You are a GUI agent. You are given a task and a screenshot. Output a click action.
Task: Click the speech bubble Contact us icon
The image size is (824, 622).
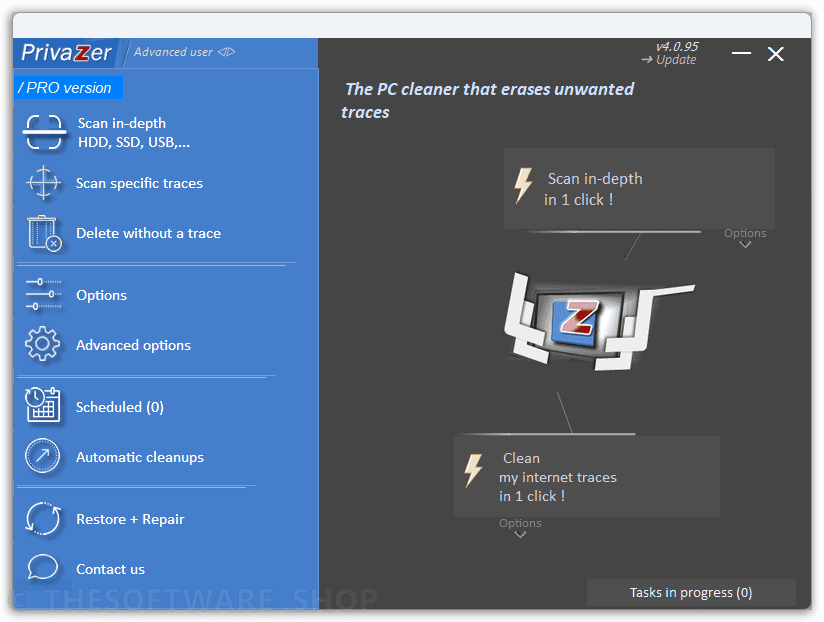click(x=43, y=567)
